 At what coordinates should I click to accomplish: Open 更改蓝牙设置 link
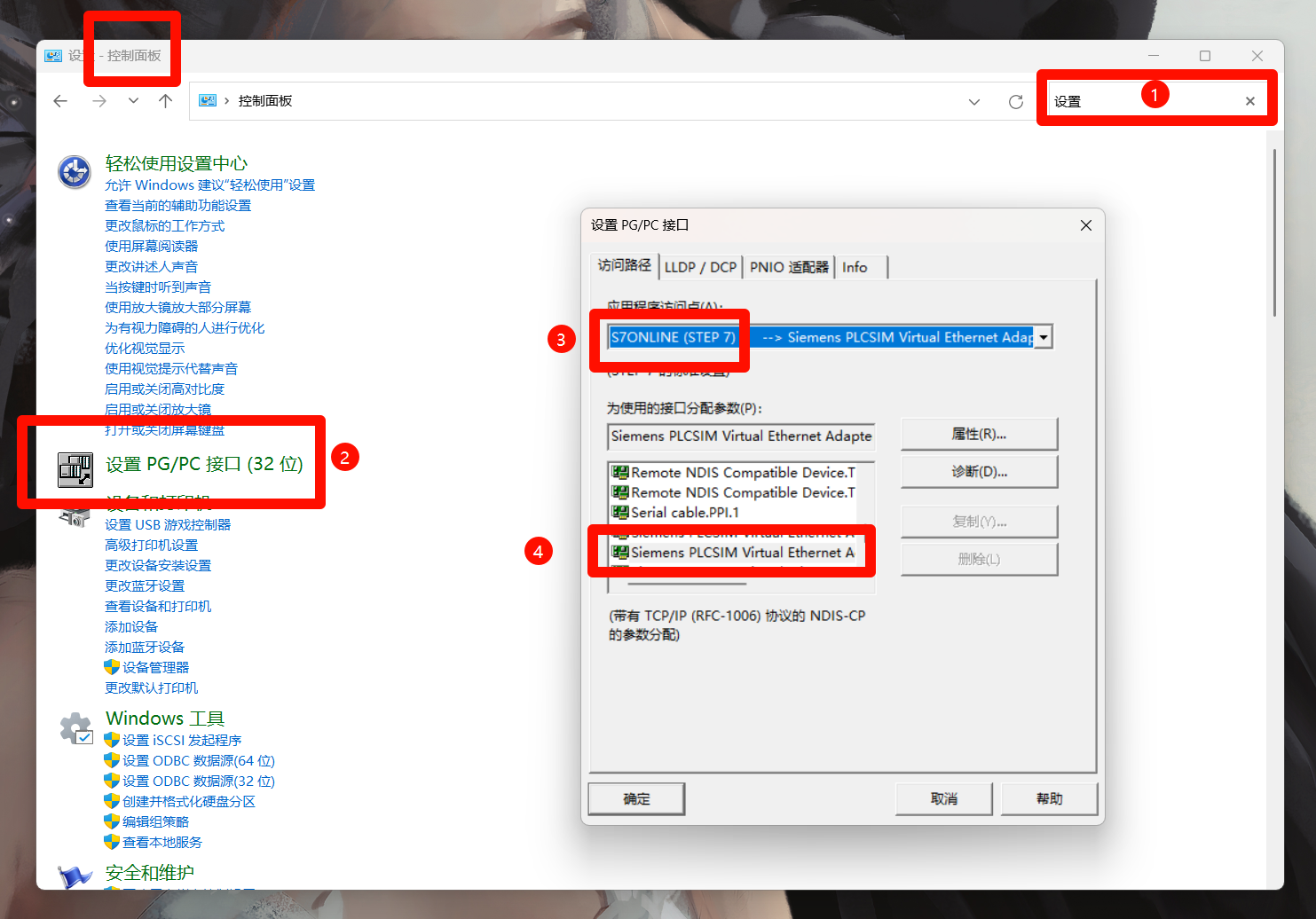tap(145, 586)
